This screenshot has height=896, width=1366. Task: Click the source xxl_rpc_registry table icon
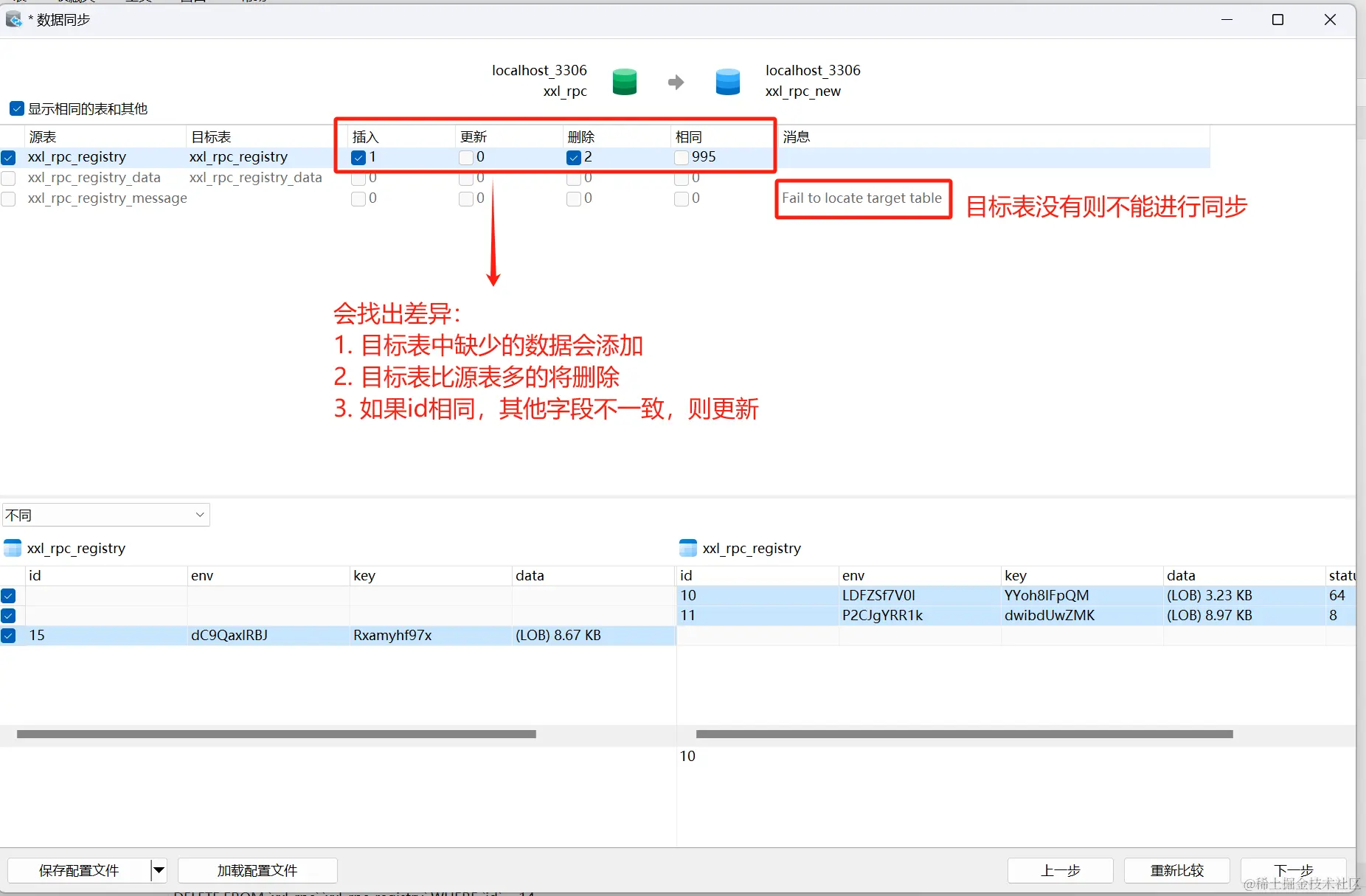point(13,548)
